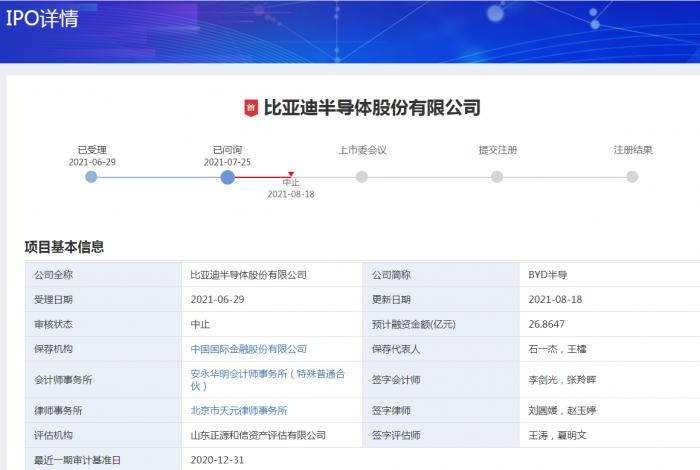Click the 预计融资金额(亿元) label cell
700x470 pixels.
pyautogui.click(x=441, y=324)
